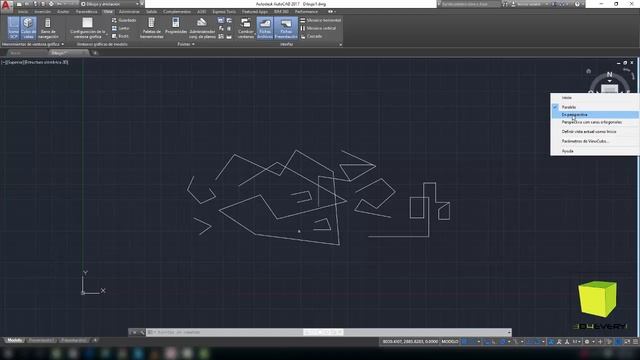Toggle the Barra de navegación button
The image size is (640, 360).
(x=48, y=28)
